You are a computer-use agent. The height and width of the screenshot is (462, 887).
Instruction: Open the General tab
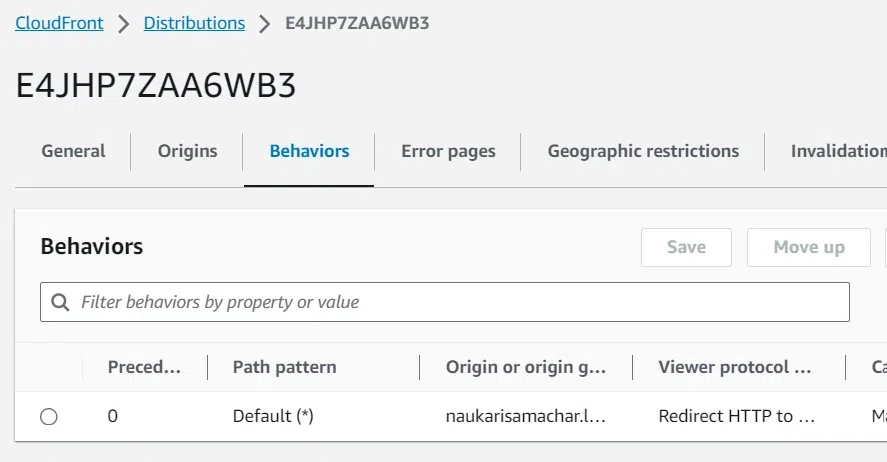(73, 152)
